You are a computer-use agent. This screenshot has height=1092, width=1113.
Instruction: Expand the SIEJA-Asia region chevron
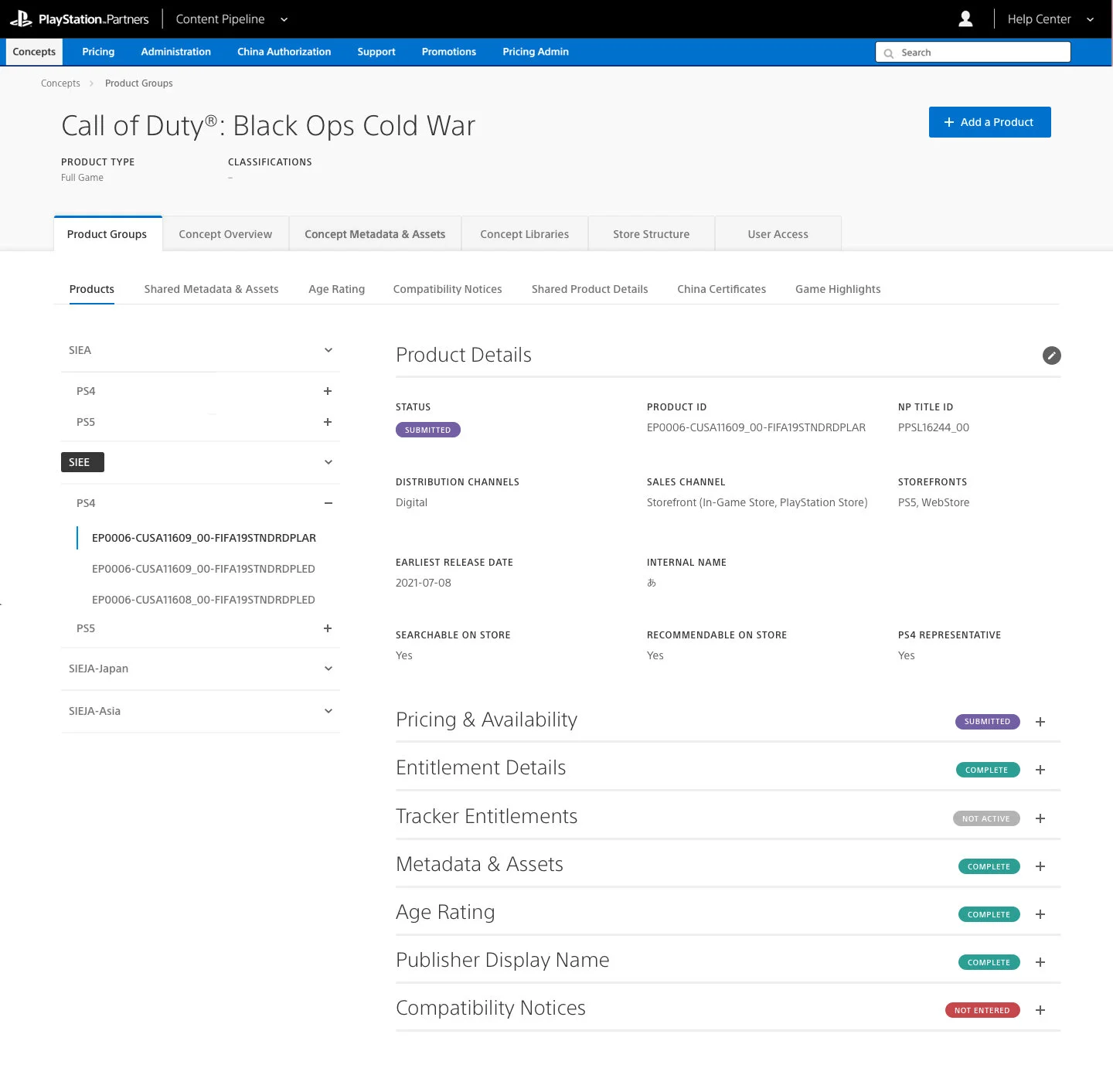click(x=328, y=711)
